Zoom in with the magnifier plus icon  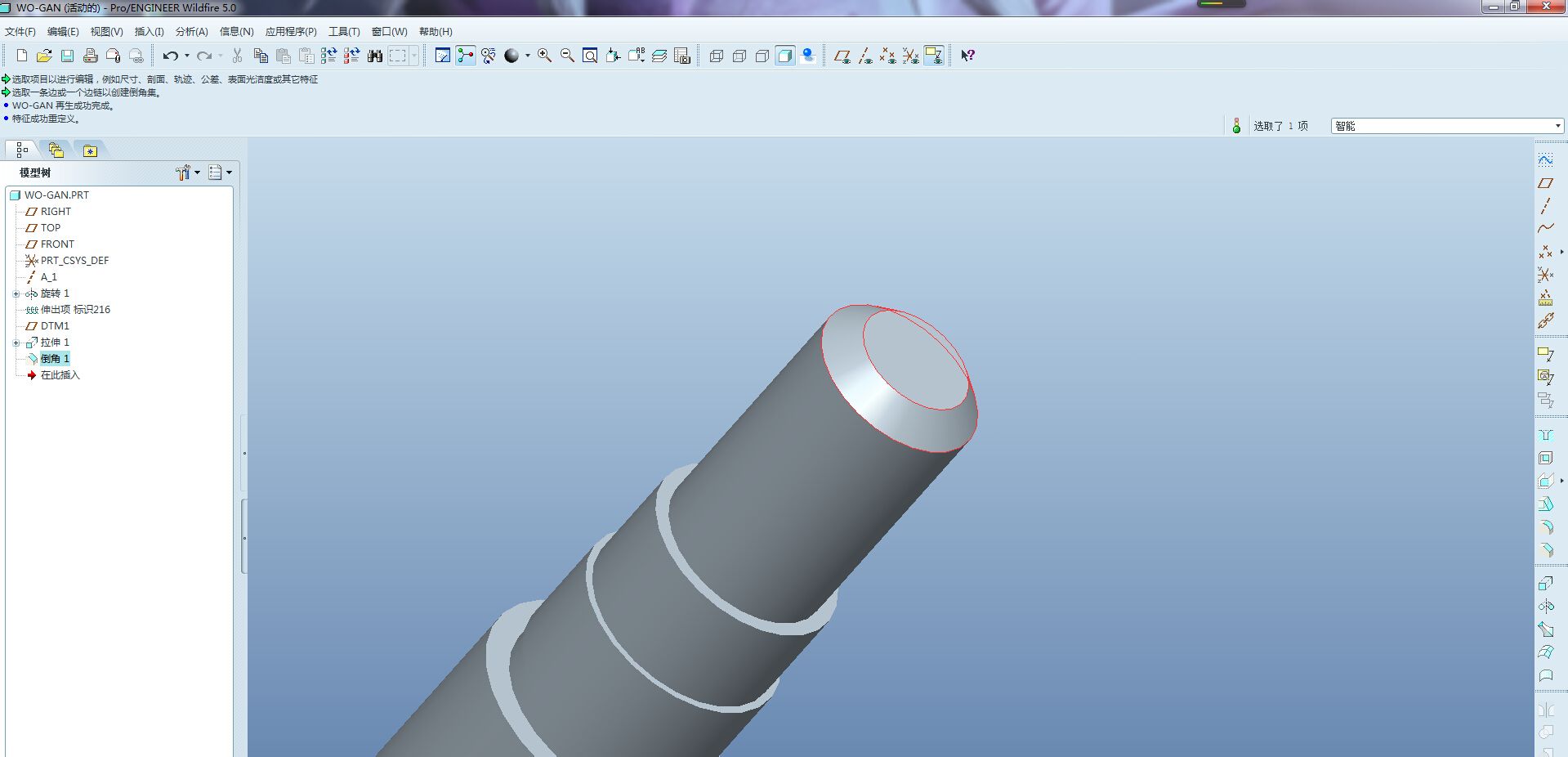click(544, 56)
